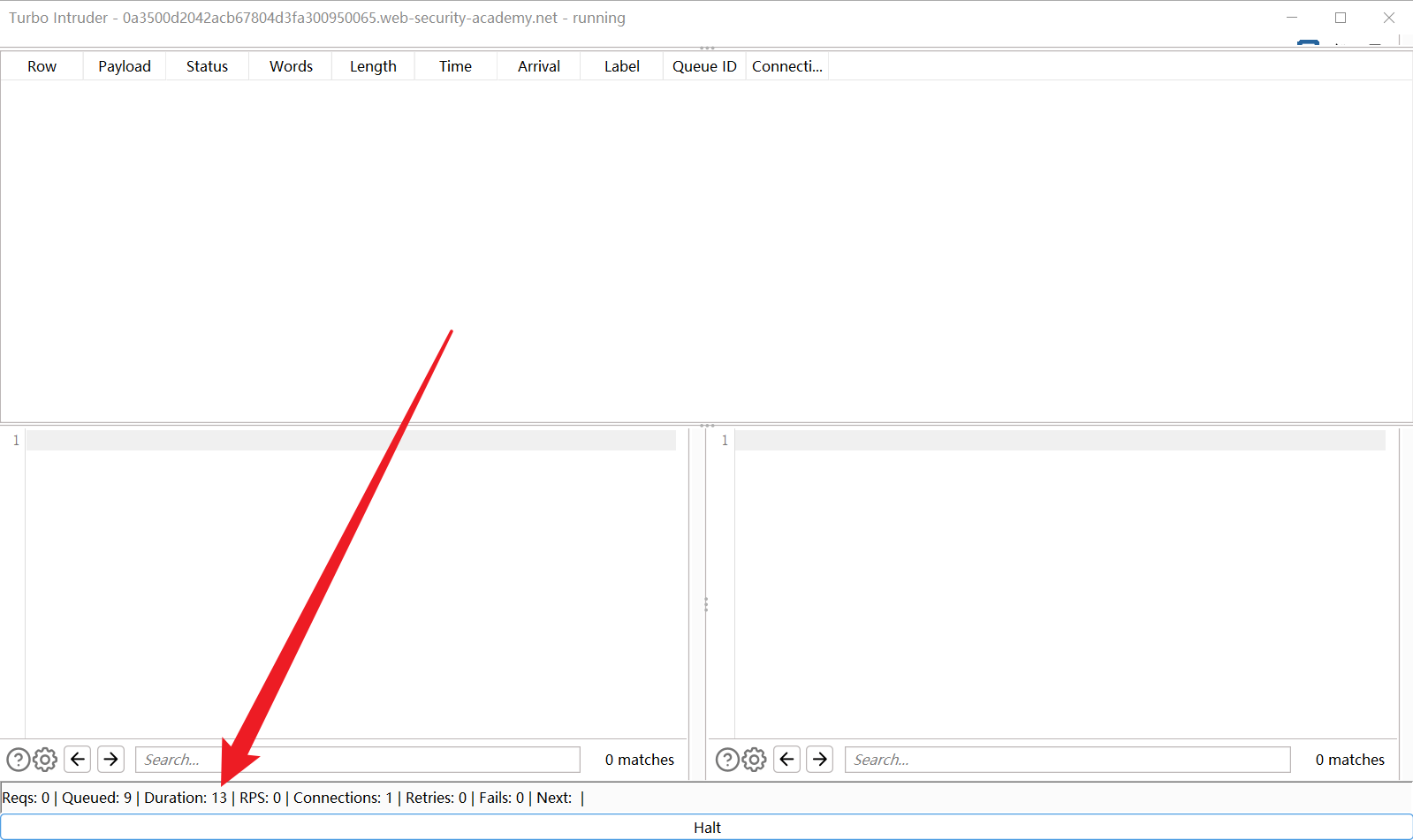Screen dimensions: 1413x840
Task: Sort results by Time column
Action: pos(455,66)
